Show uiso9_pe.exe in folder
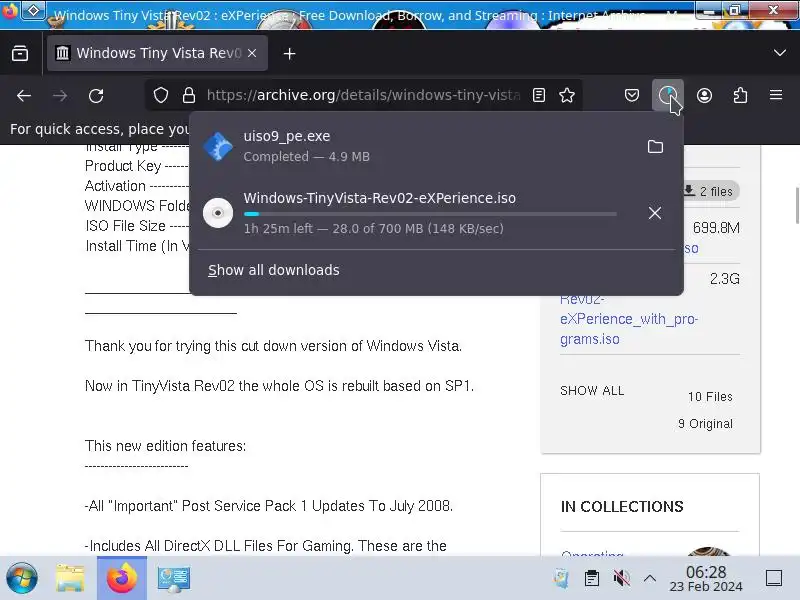800x600 pixels. (x=655, y=147)
